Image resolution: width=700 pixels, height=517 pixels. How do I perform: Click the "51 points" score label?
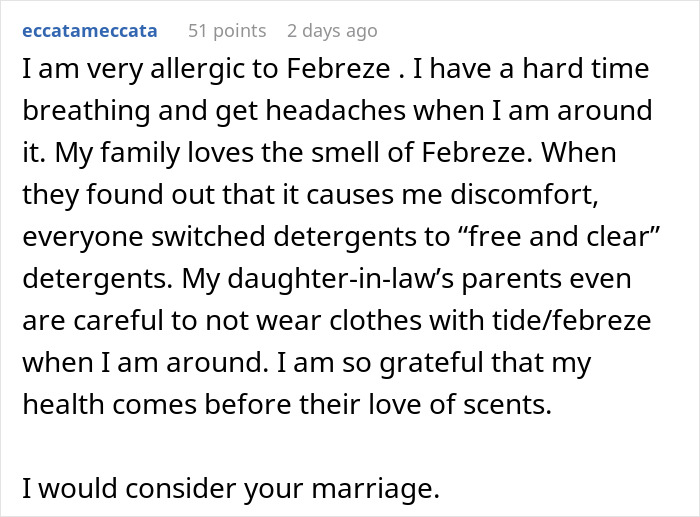[x=227, y=31]
